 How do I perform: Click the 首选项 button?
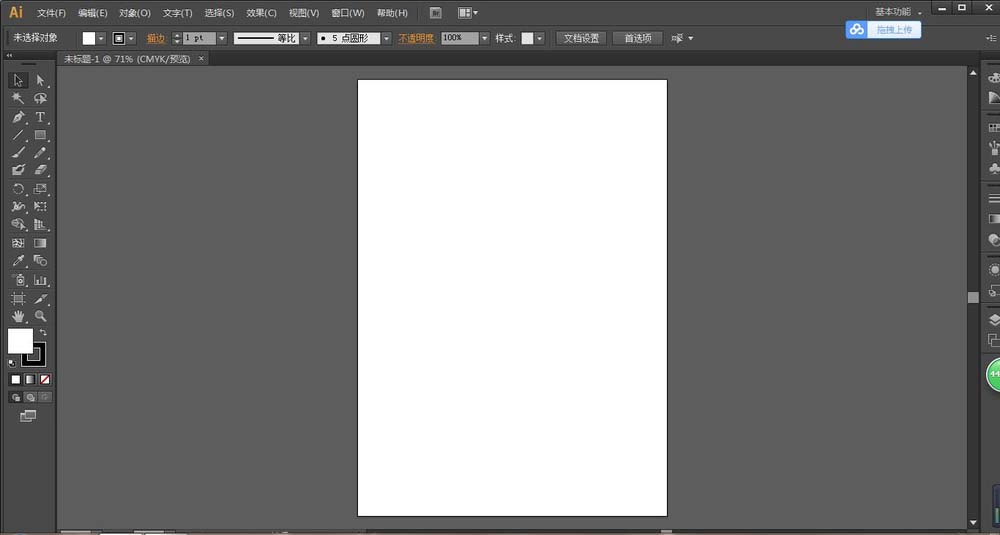pyautogui.click(x=637, y=38)
